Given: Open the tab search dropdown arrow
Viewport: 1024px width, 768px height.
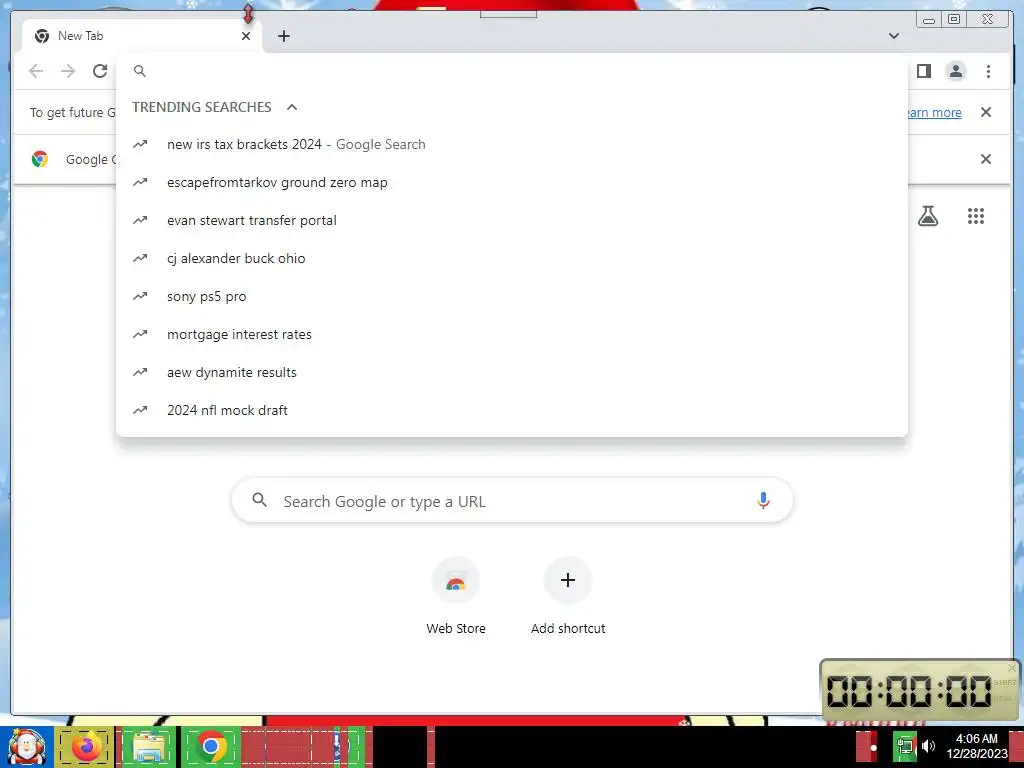Looking at the screenshot, I should (894, 36).
